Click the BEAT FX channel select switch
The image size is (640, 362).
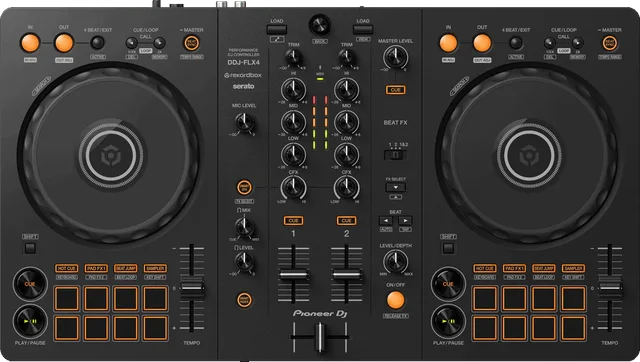pos(395,155)
